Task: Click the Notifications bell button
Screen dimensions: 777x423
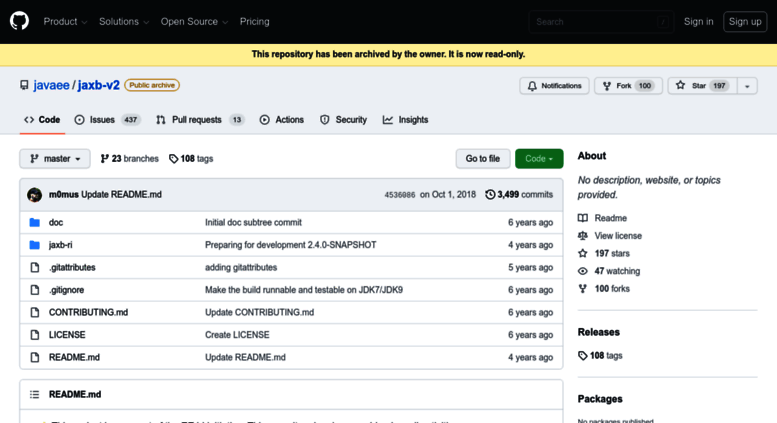Action: tap(554, 86)
